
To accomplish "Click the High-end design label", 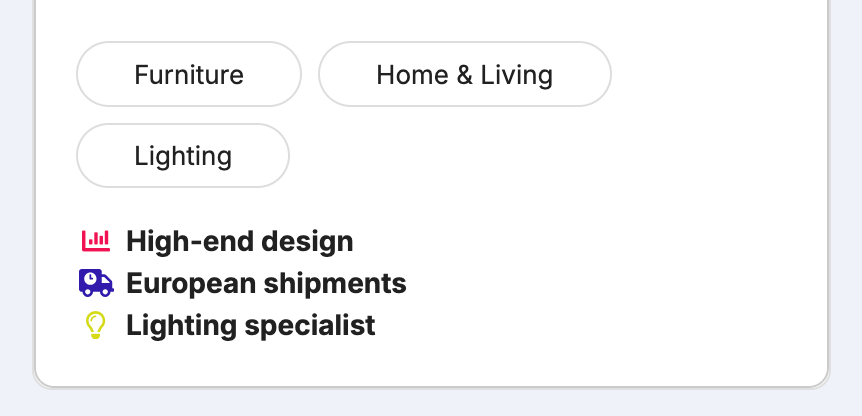I will tap(240, 241).
